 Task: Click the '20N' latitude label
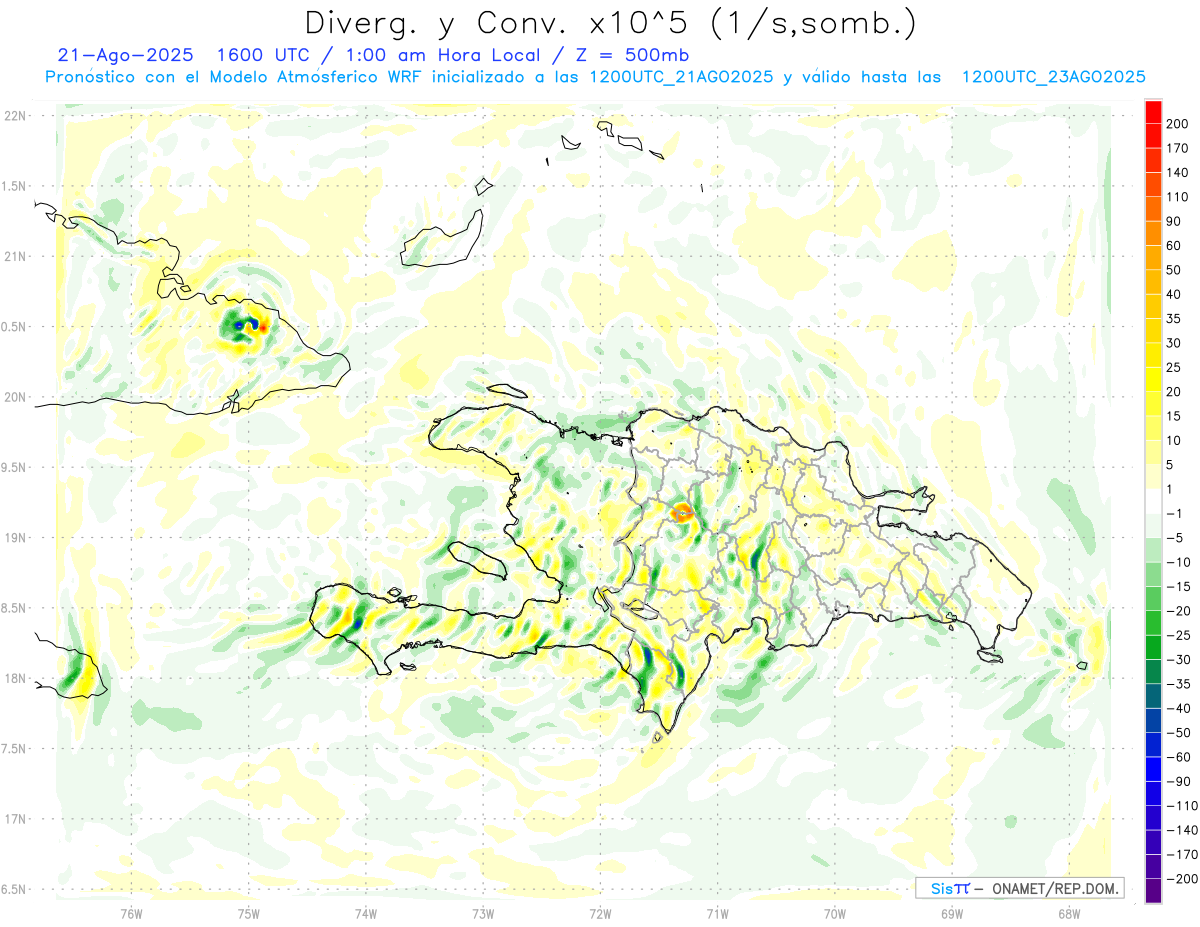coord(16,397)
